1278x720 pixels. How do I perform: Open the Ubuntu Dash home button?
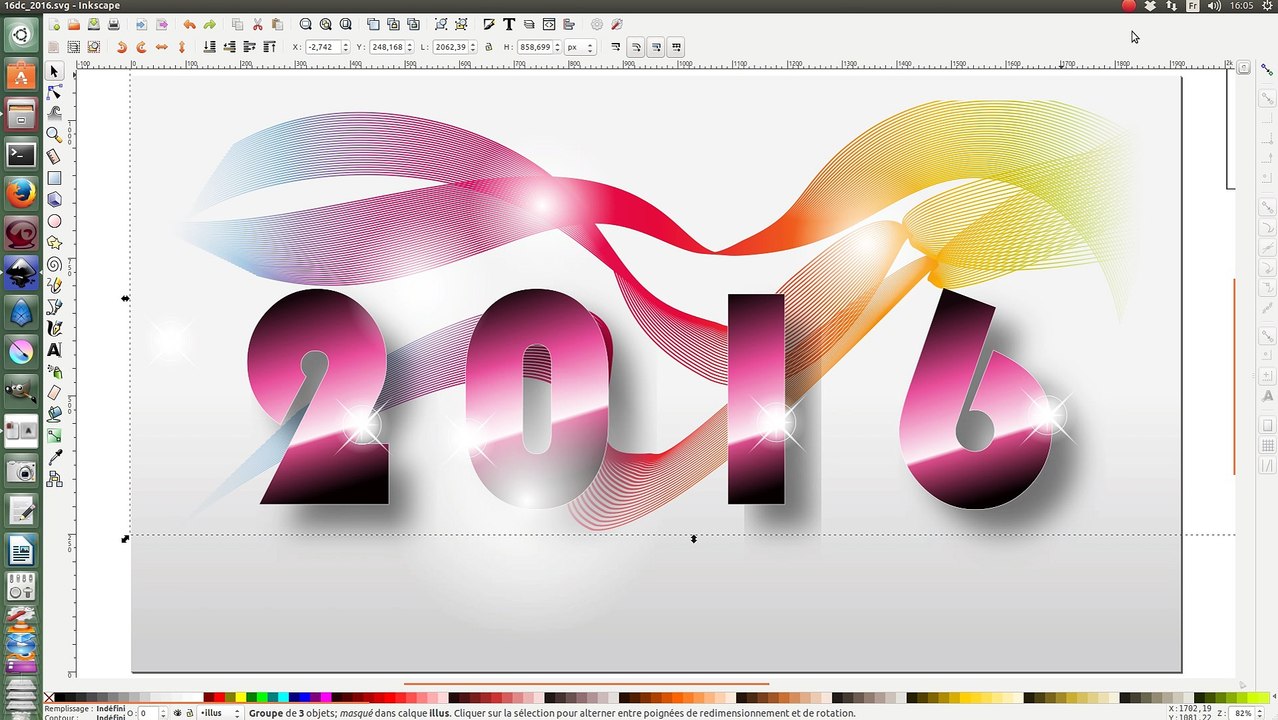click(x=21, y=36)
